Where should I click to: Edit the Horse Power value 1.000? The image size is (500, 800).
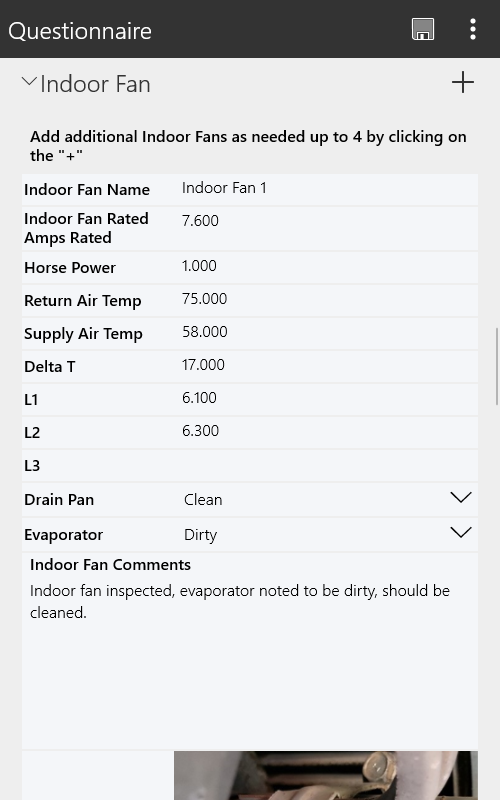(329, 267)
